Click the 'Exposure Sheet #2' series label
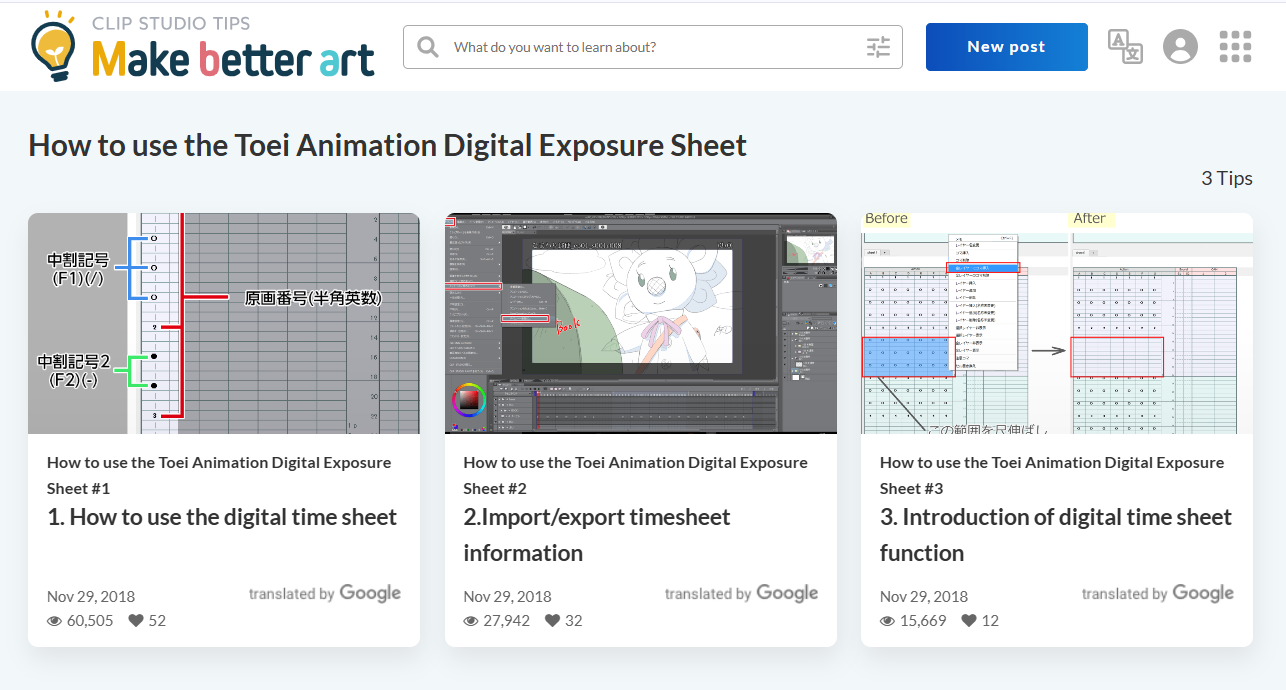This screenshot has width=1286, height=690. [x=636, y=475]
